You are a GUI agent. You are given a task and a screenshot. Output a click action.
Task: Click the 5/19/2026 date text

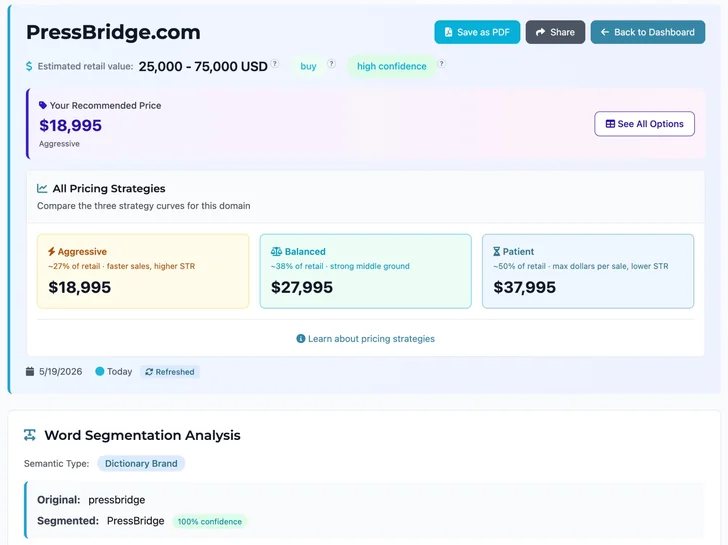point(60,371)
